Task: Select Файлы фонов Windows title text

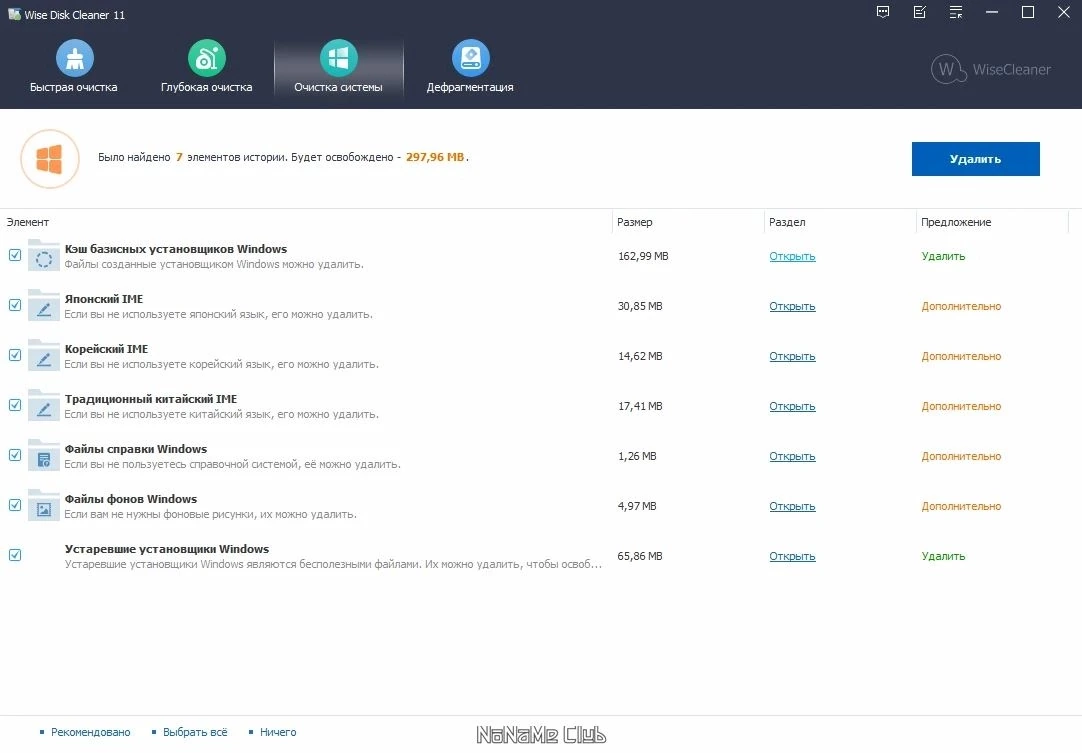Action: 130,499
